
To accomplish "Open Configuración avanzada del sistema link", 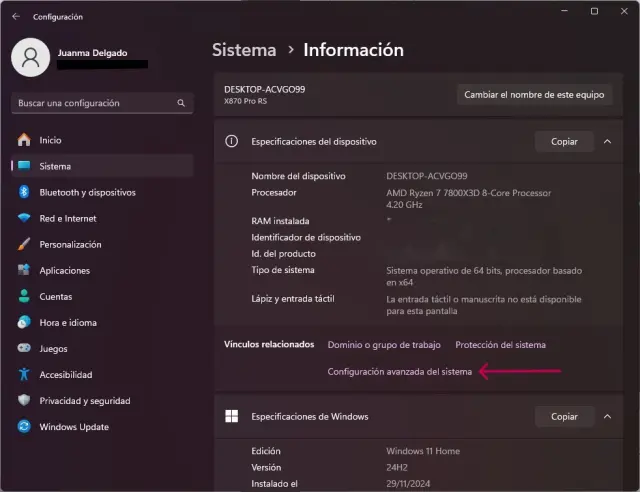I will coord(400,371).
